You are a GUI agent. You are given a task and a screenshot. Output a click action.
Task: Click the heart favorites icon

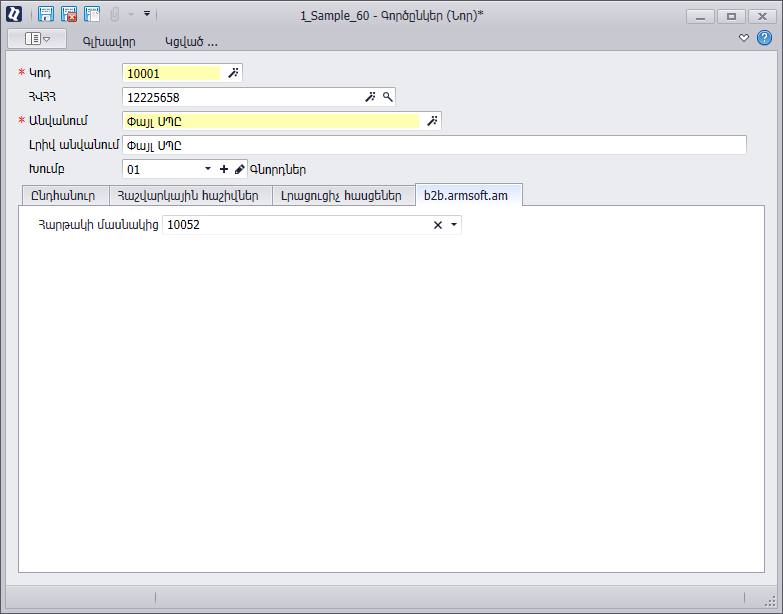pyautogui.click(x=744, y=38)
